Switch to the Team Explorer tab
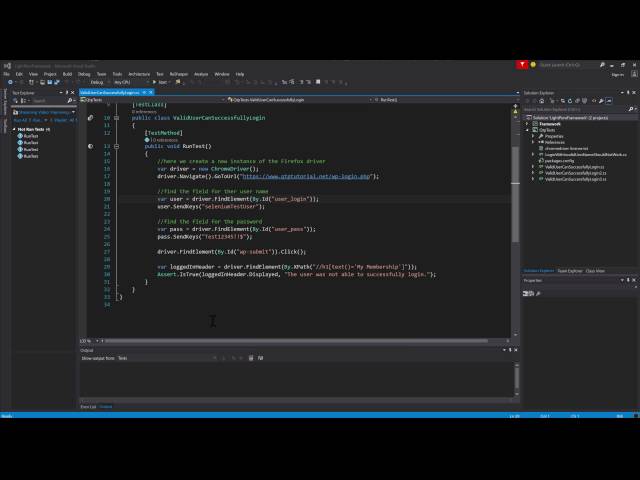The width and height of the screenshot is (640, 480). tap(570, 271)
